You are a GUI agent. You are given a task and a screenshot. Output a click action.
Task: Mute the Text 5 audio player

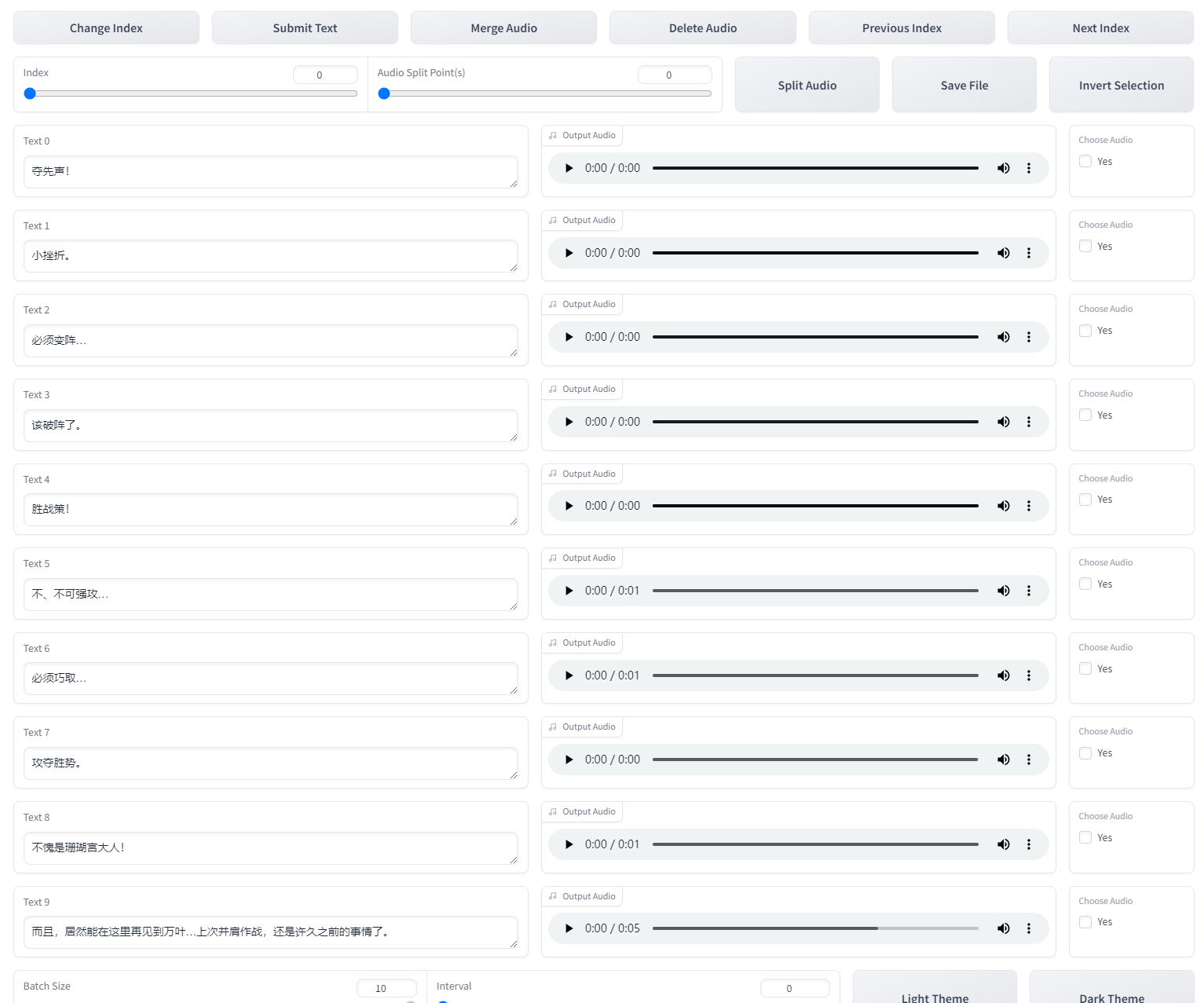[1004, 591]
